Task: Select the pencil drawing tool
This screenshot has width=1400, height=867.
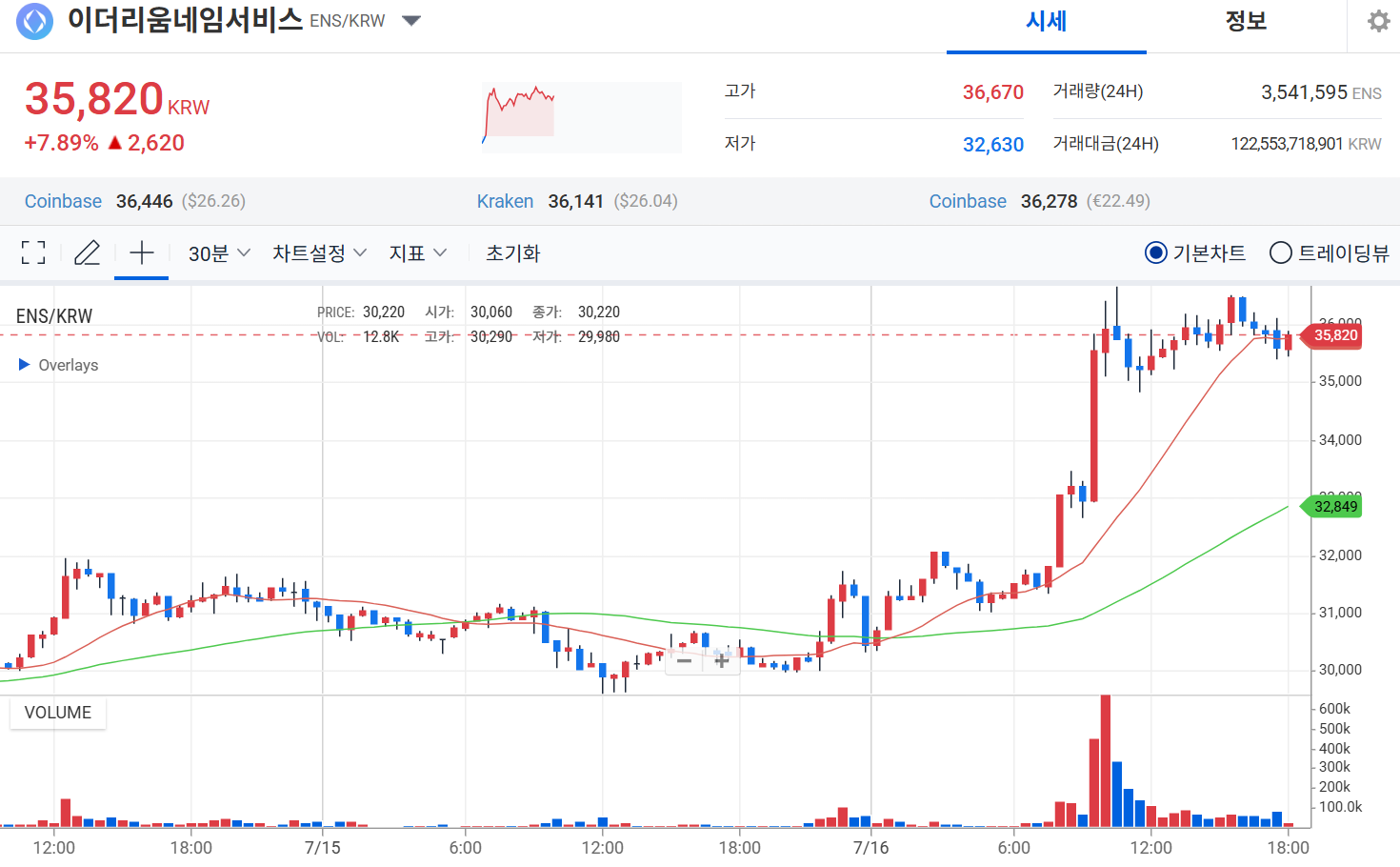Action: (87, 252)
